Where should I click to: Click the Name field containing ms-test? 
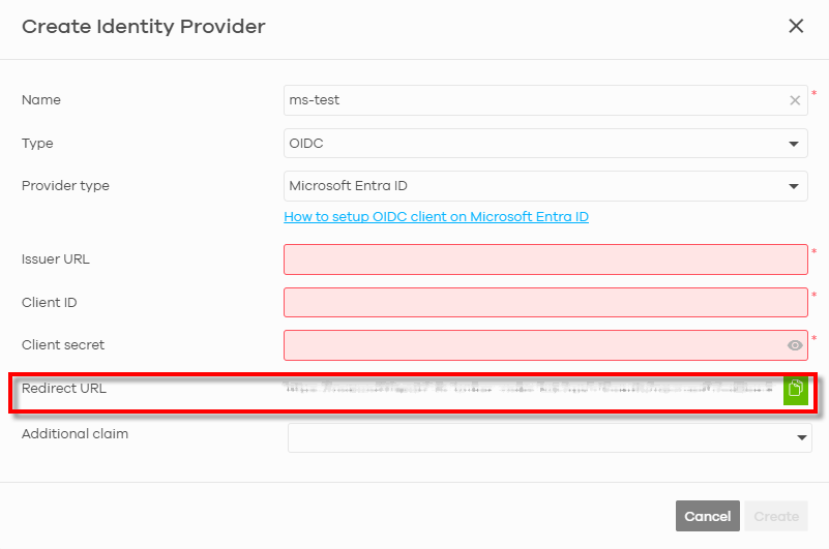[545, 100]
